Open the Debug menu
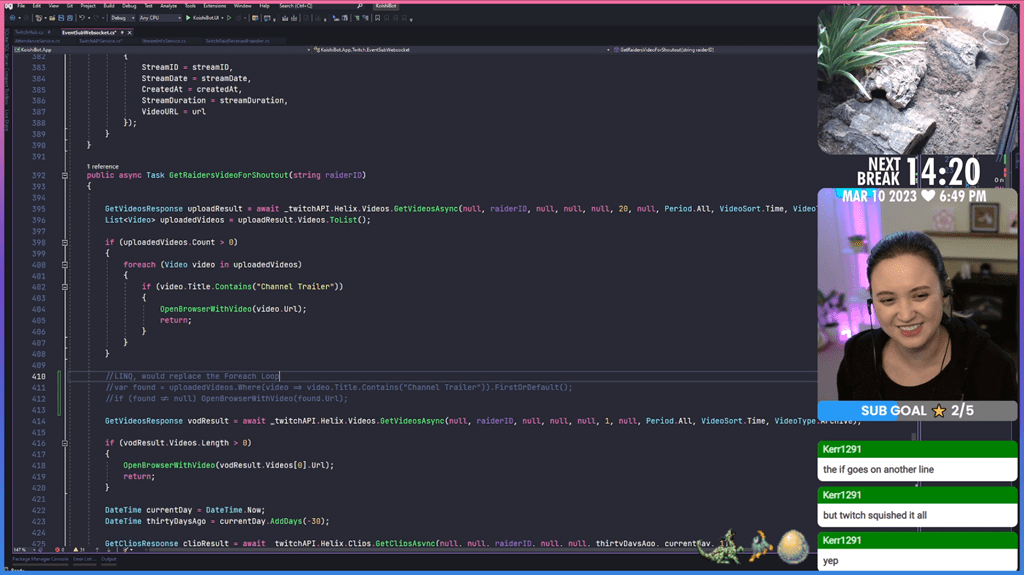This screenshot has height=575, width=1024. pyautogui.click(x=129, y=6)
